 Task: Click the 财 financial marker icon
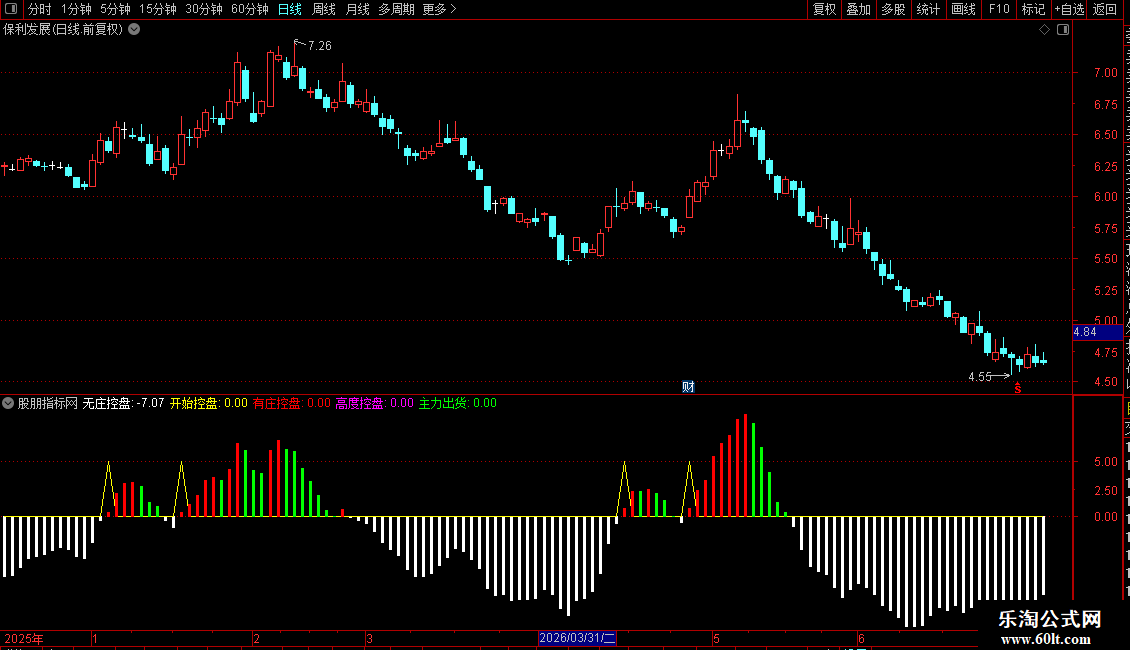(688, 387)
